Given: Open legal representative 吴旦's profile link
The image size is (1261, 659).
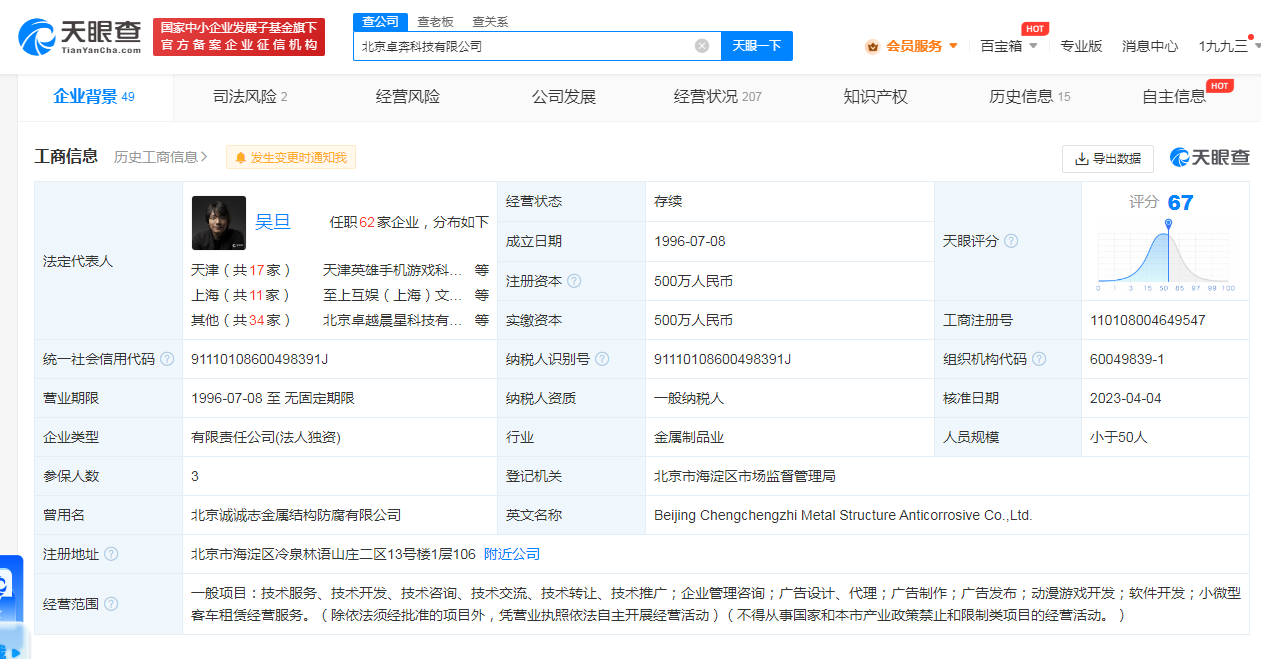Looking at the screenshot, I should (273, 222).
